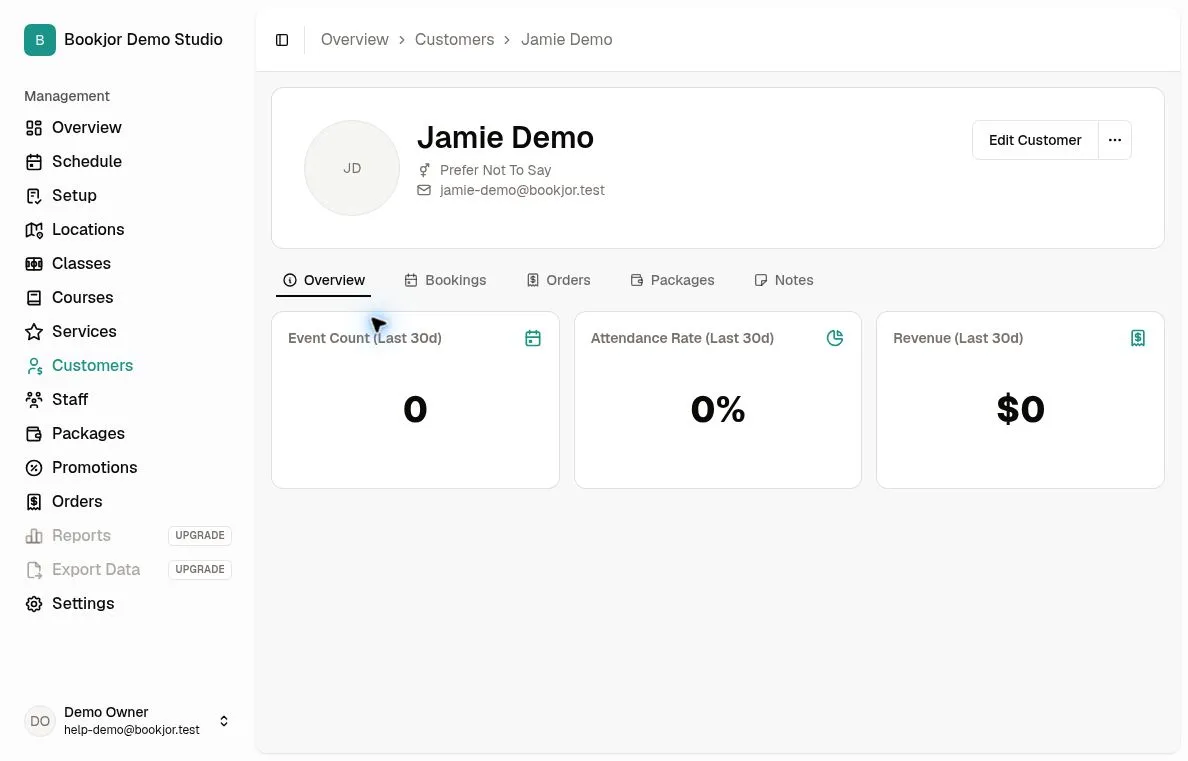Click the Staff group icon in sidebar

[x=33, y=399]
